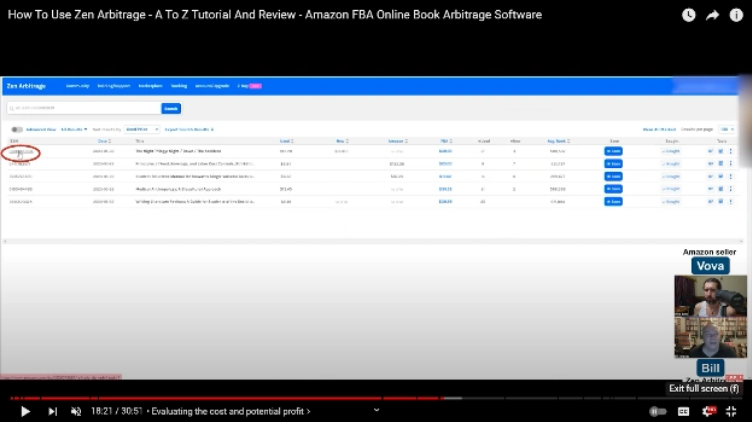This screenshot has width=752, height=422.
Task: Select the Principles of Food book title
Action: click(195, 164)
